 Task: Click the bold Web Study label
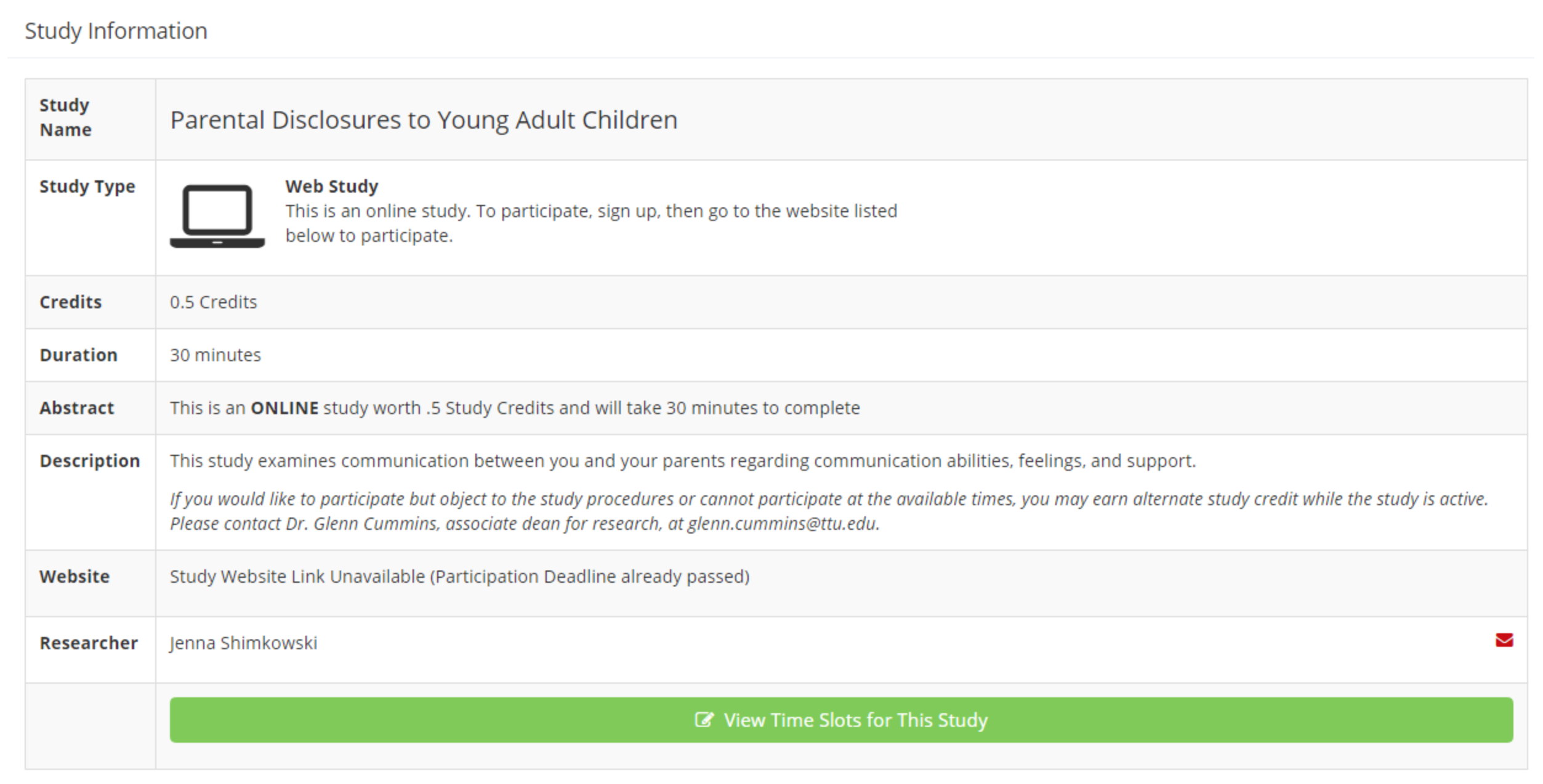pos(331,186)
